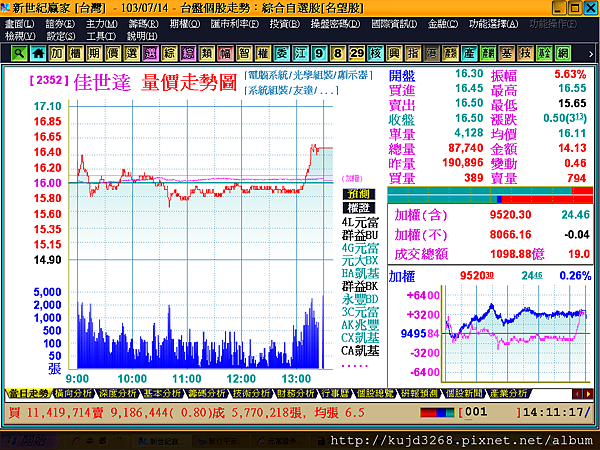The image size is (600, 450).
Task: Select the cyan 9 toolbar icon
Action: (x=319, y=53)
